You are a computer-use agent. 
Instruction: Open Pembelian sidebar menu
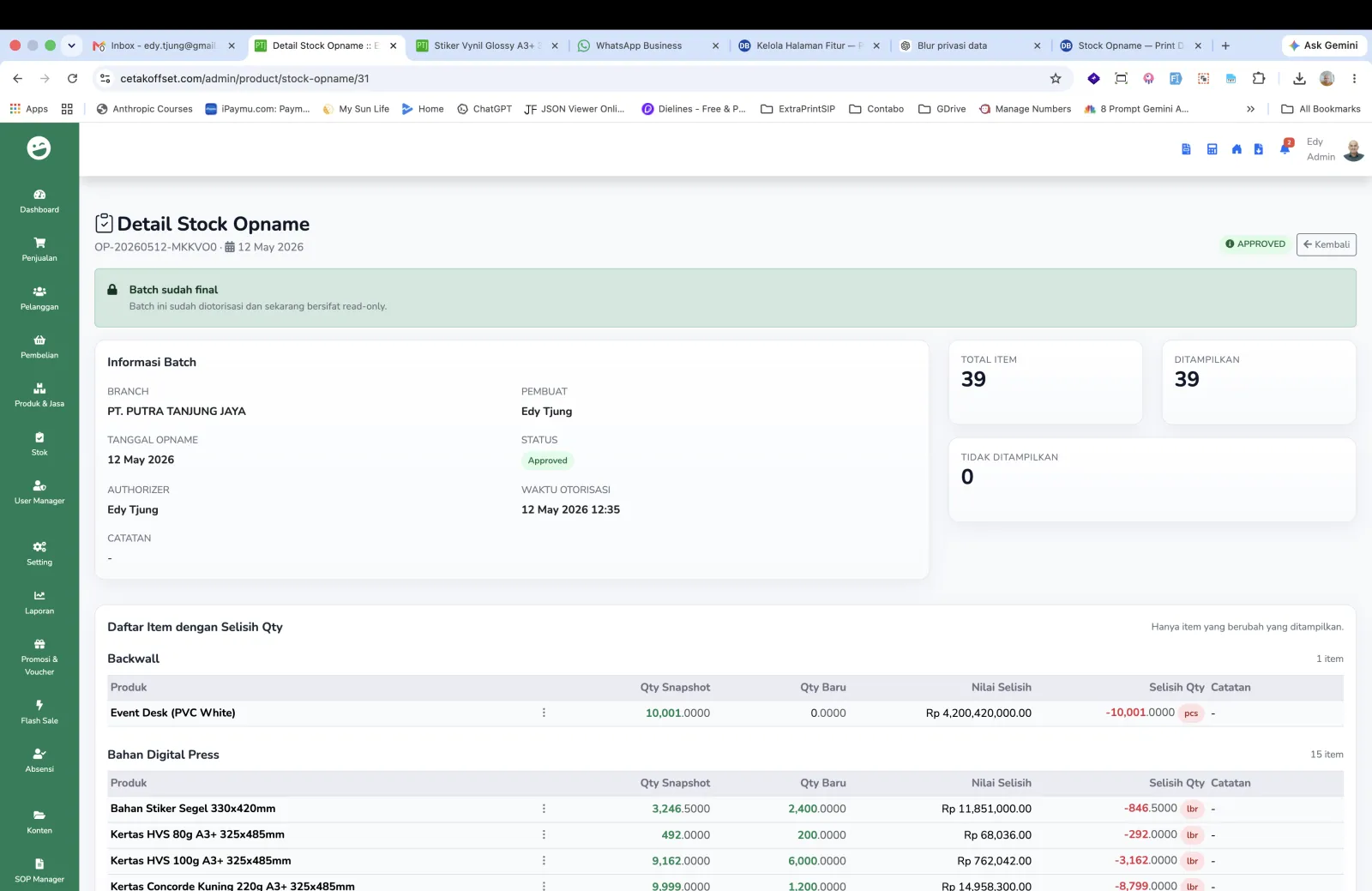pos(39,346)
